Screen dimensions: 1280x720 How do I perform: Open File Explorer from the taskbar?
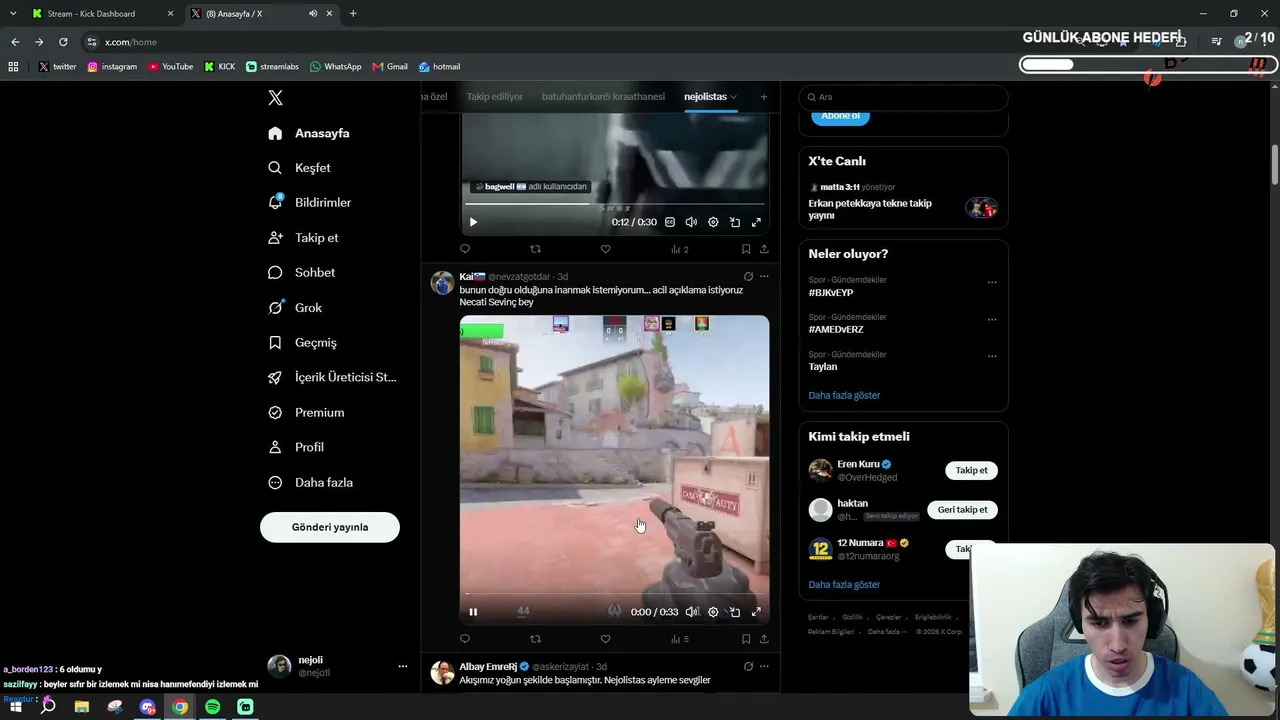pos(82,706)
